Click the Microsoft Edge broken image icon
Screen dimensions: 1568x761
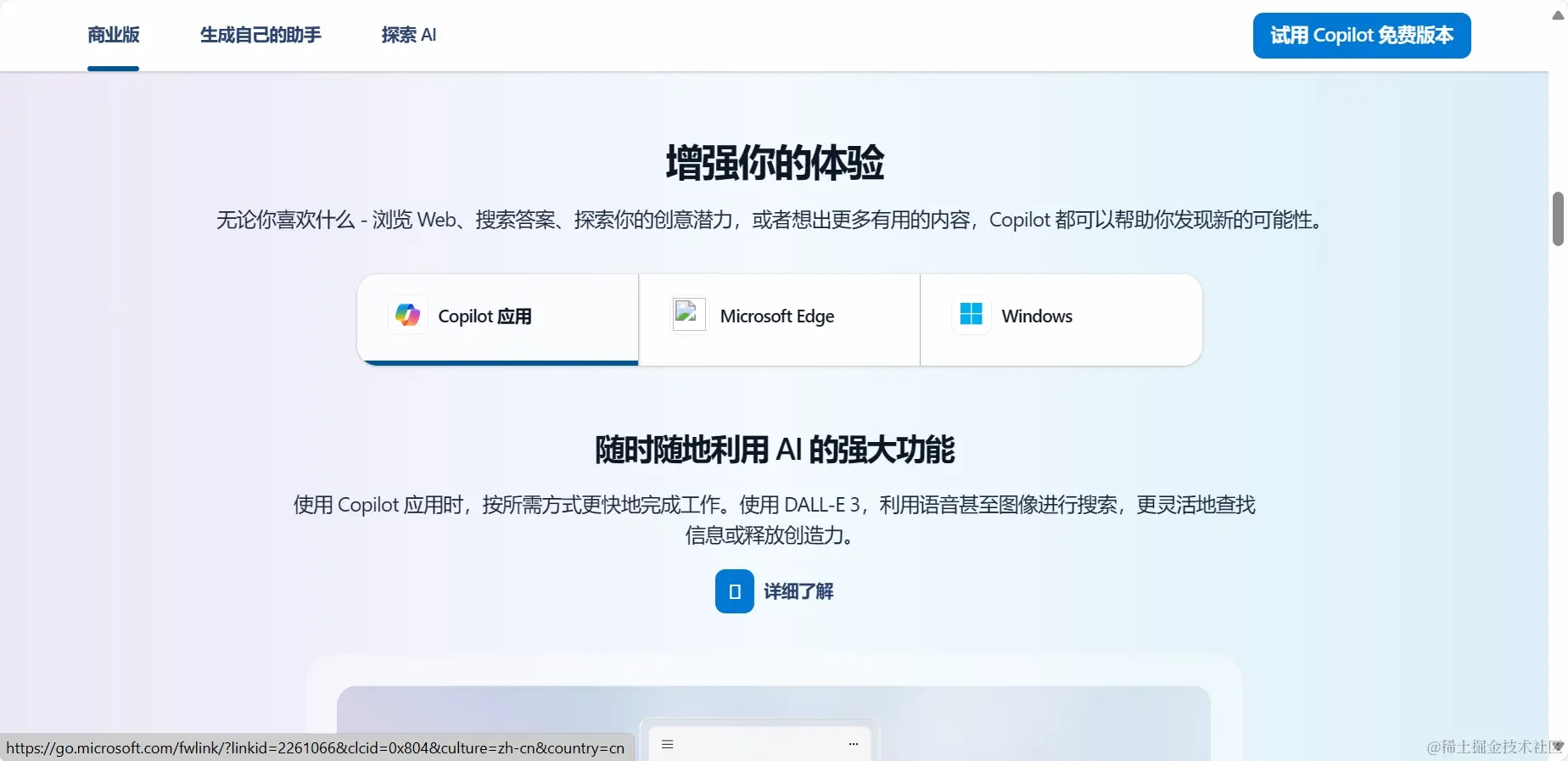[x=689, y=316]
